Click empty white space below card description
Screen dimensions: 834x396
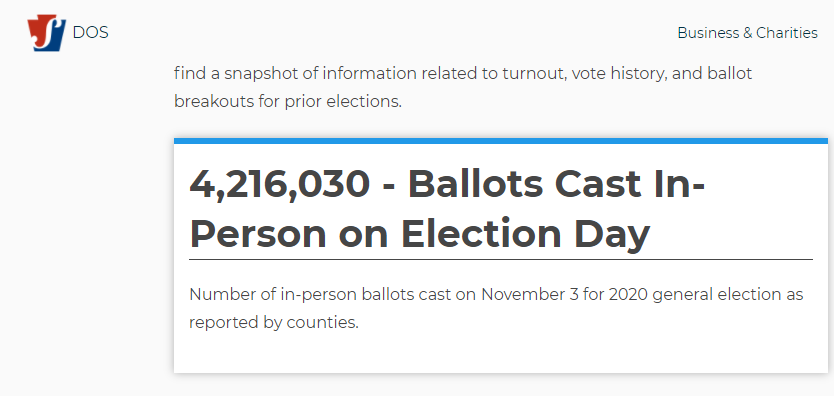point(501,353)
